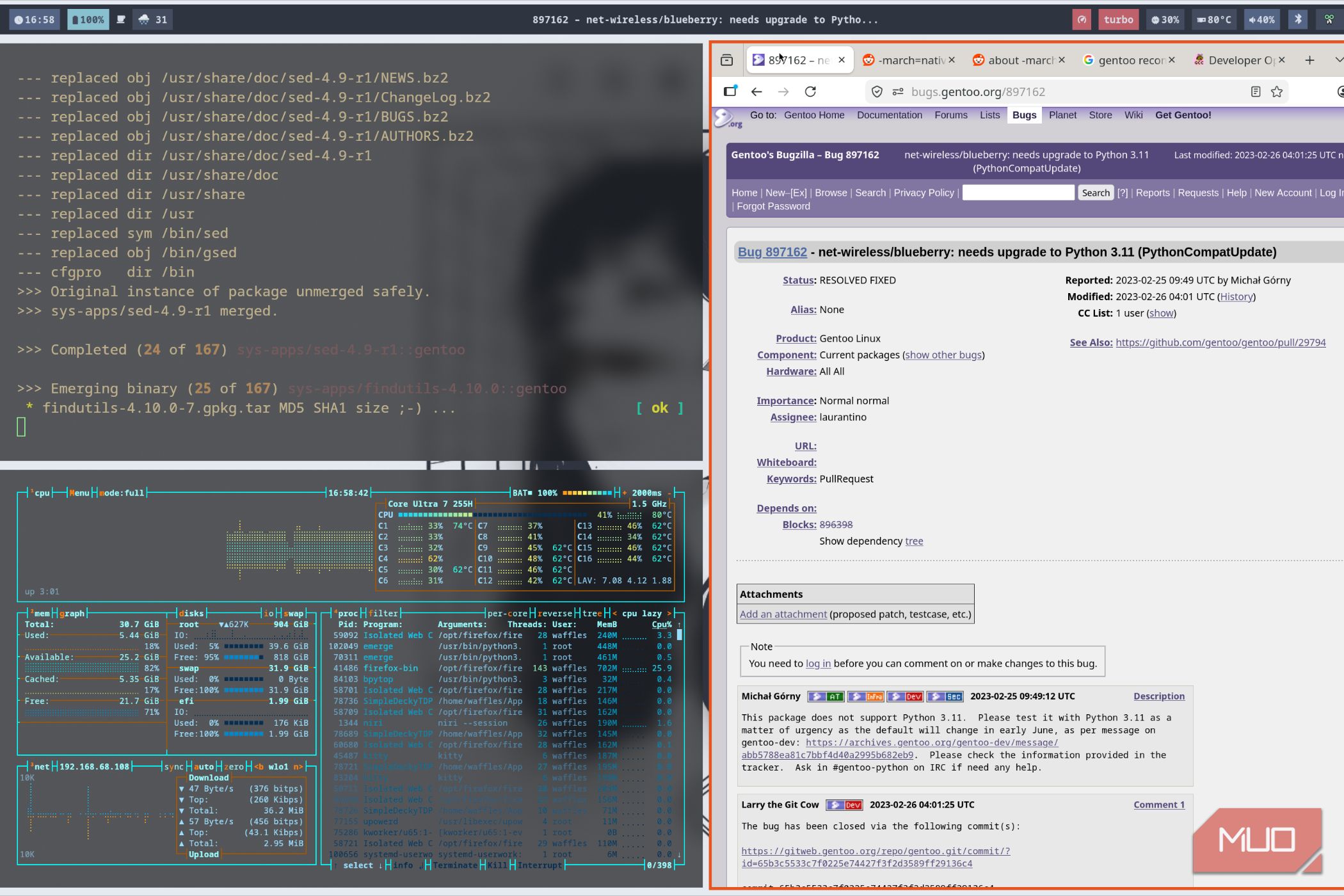This screenshot has height=896, width=1344.
Task: Toggle the tree view option in btop
Action: click(592, 613)
